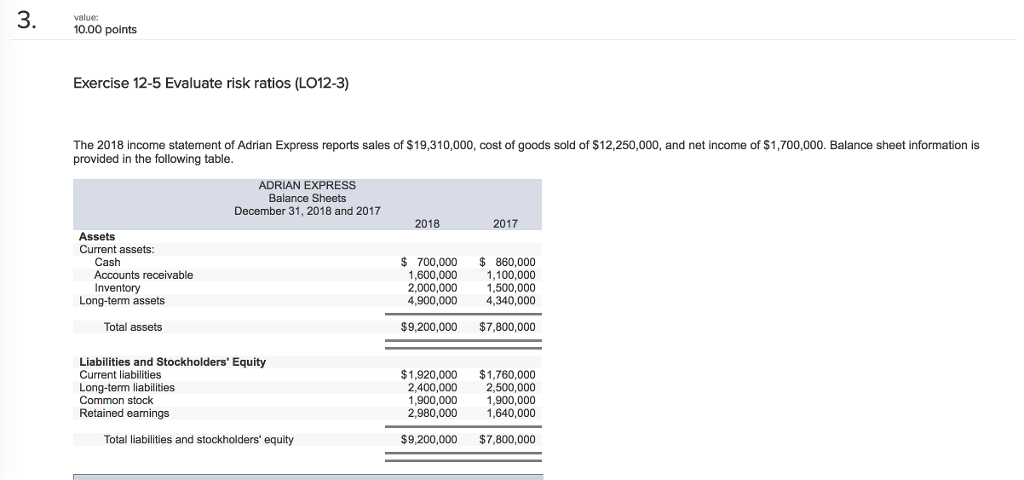The image size is (1024, 480).
Task: Select the '10.00 points' value text
Action: (x=105, y=30)
